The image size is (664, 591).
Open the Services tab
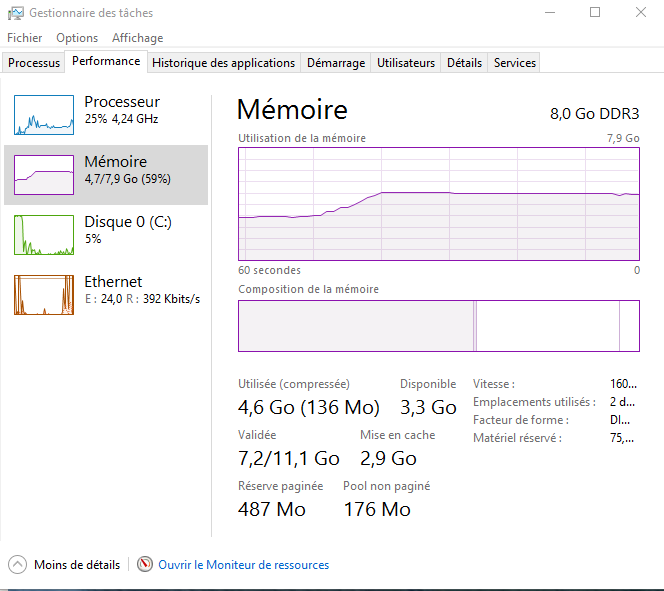point(515,62)
